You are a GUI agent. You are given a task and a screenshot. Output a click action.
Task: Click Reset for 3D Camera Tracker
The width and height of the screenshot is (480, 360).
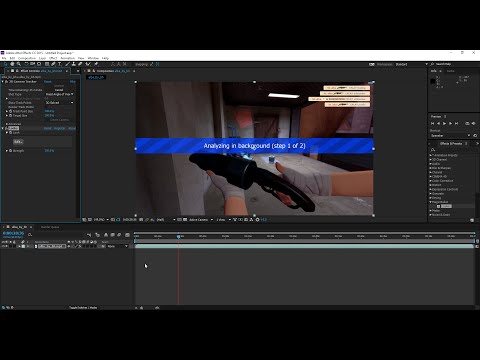pyautogui.click(x=48, y=82)
